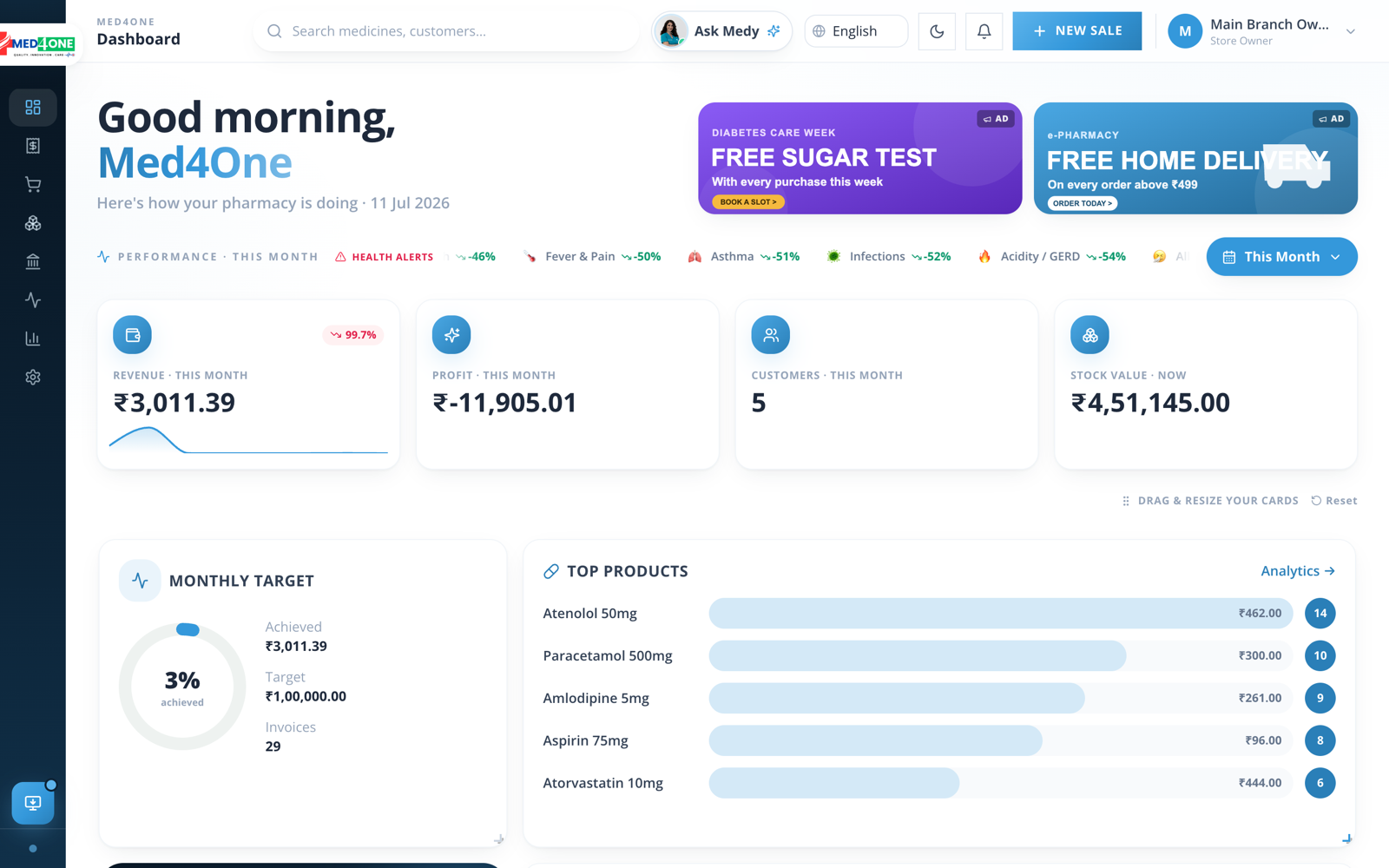Click the 14 count badge for Atenolol
This screenshot has height=868, width=1389.
coord(1320,614)
